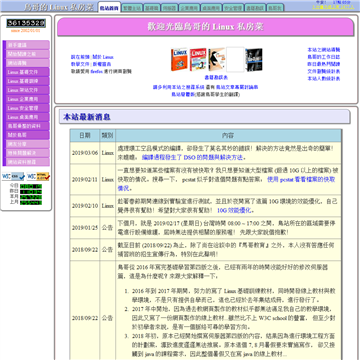The width and height of the screenshot is (360, 360).
Task: Click the site title 鳥哥的 Linux 私房菜
Action: [x=59, y=7]
